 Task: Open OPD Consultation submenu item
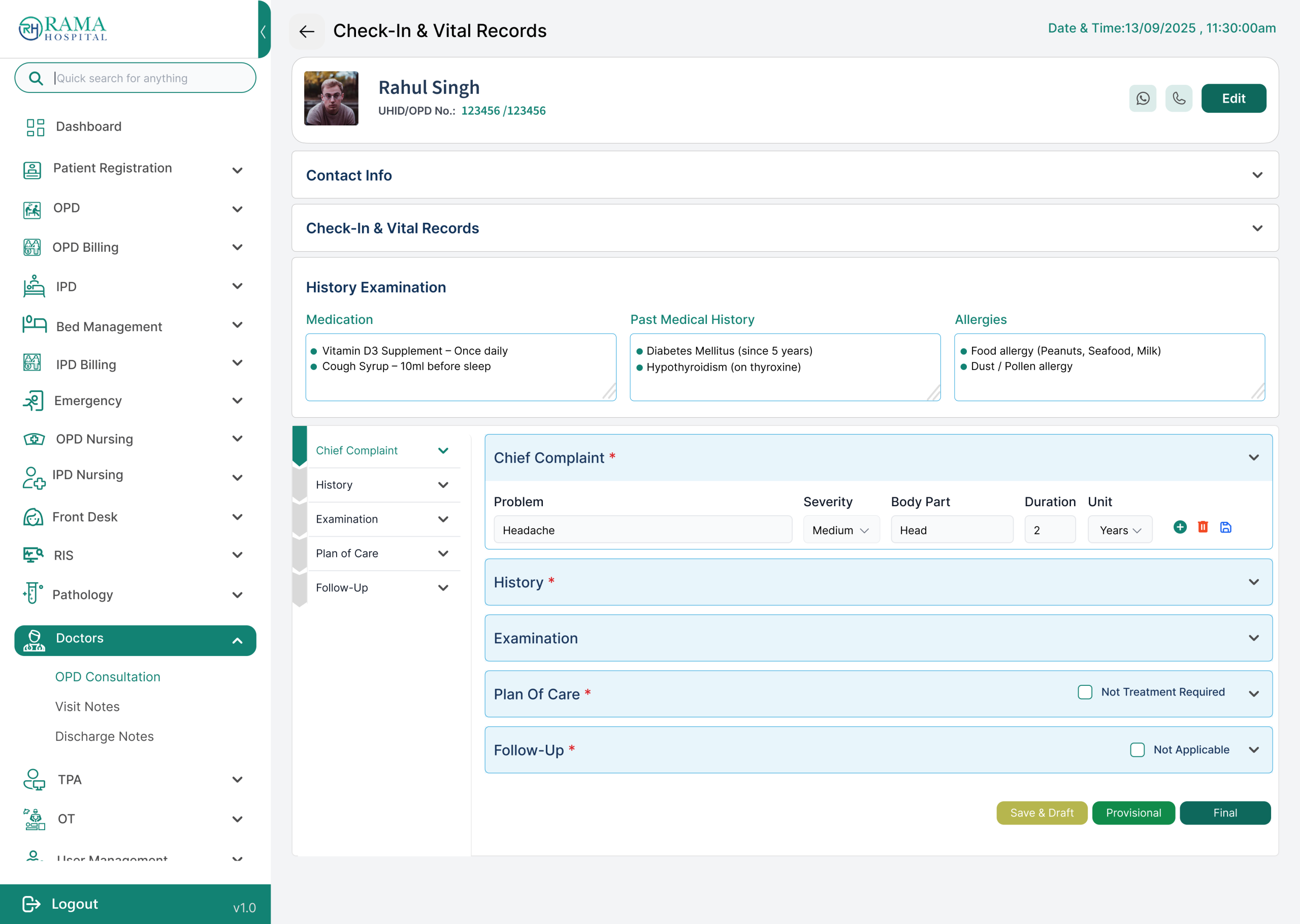pyautogui.click(x=108, y=676)
